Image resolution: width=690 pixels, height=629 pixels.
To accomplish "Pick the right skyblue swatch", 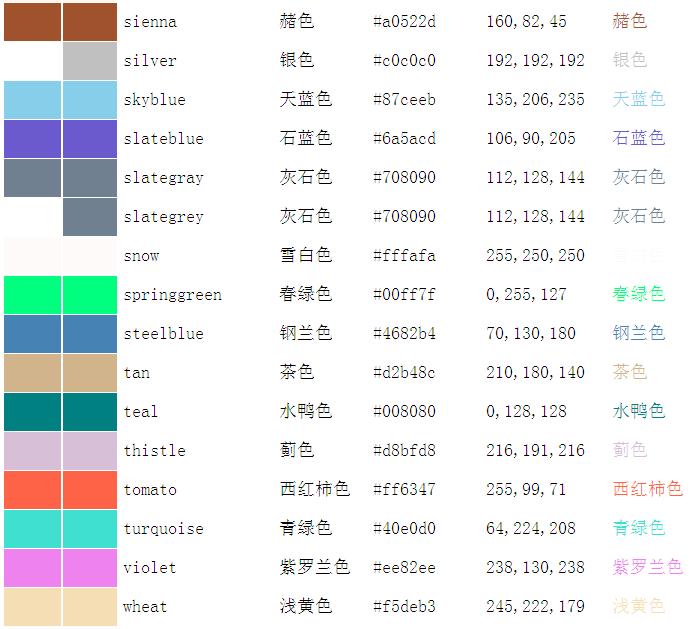I will 90,100.
